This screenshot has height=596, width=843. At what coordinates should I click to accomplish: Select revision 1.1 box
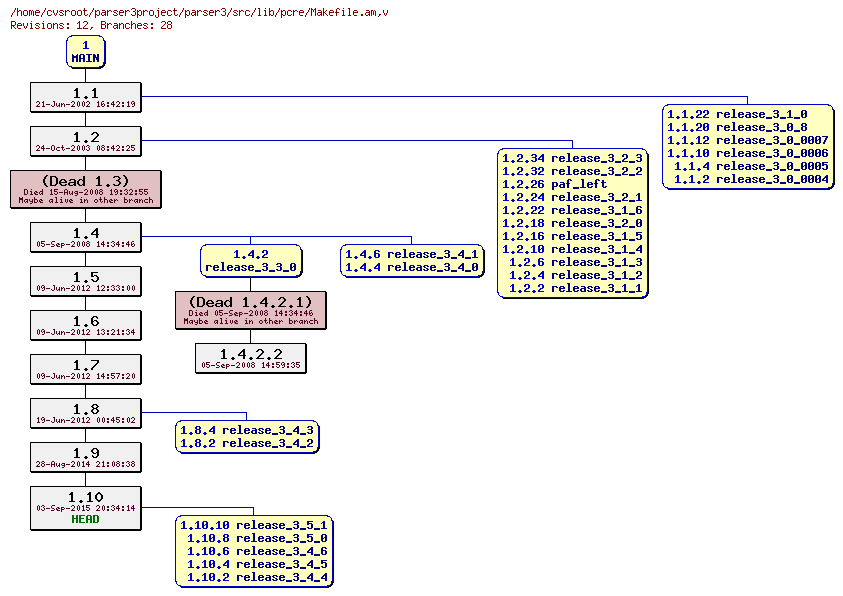pyautogui.click(x=86, y=97)
